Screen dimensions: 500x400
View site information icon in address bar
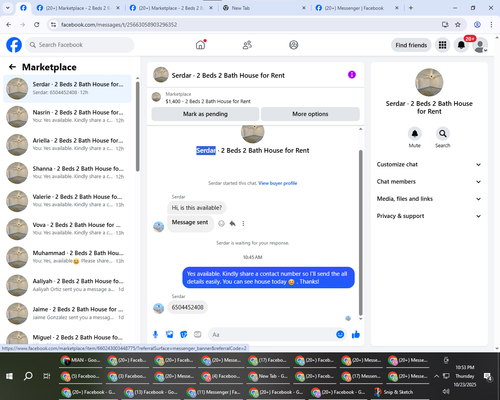[53, 24]
